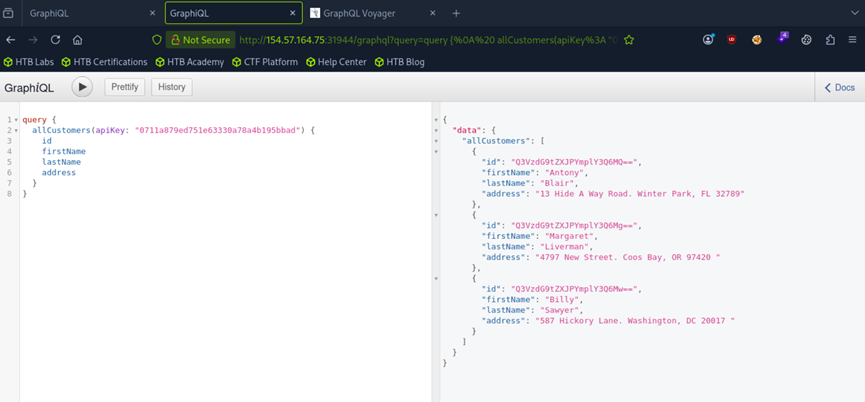
Task: Collapse the "data" object in results
Action: tap(436, 131)
